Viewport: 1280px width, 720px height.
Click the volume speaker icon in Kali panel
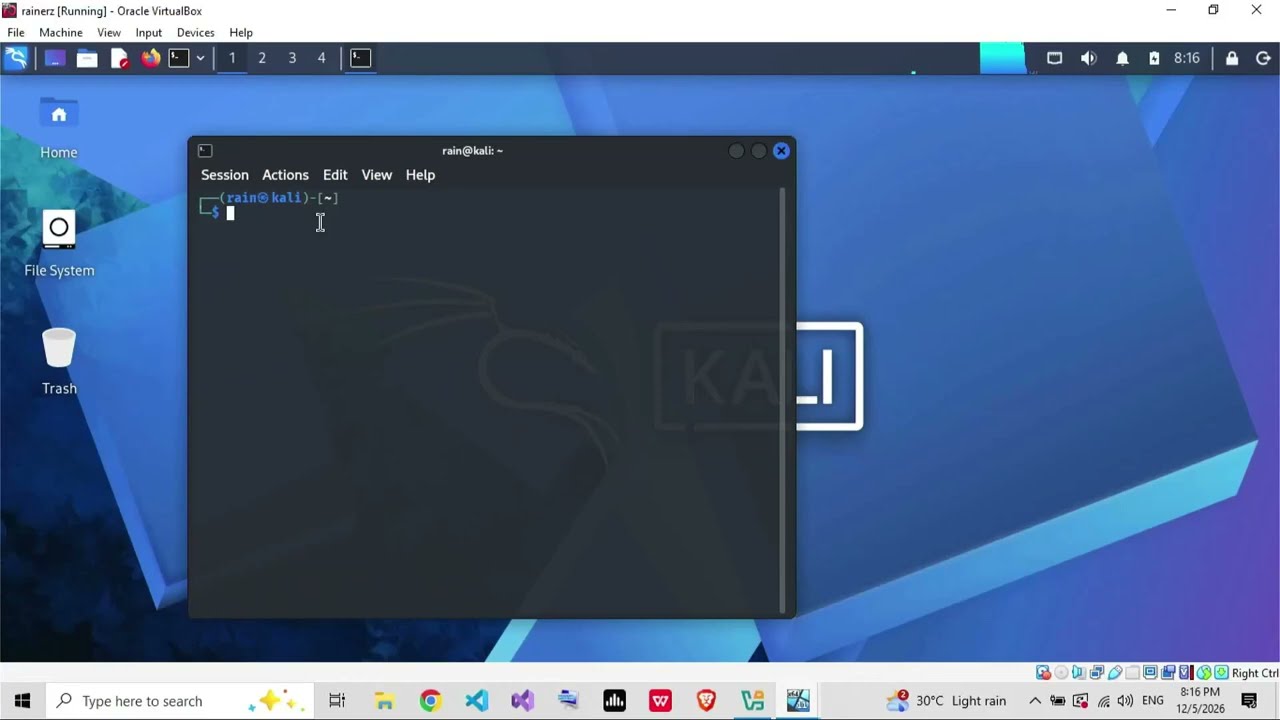[1088, 58]
